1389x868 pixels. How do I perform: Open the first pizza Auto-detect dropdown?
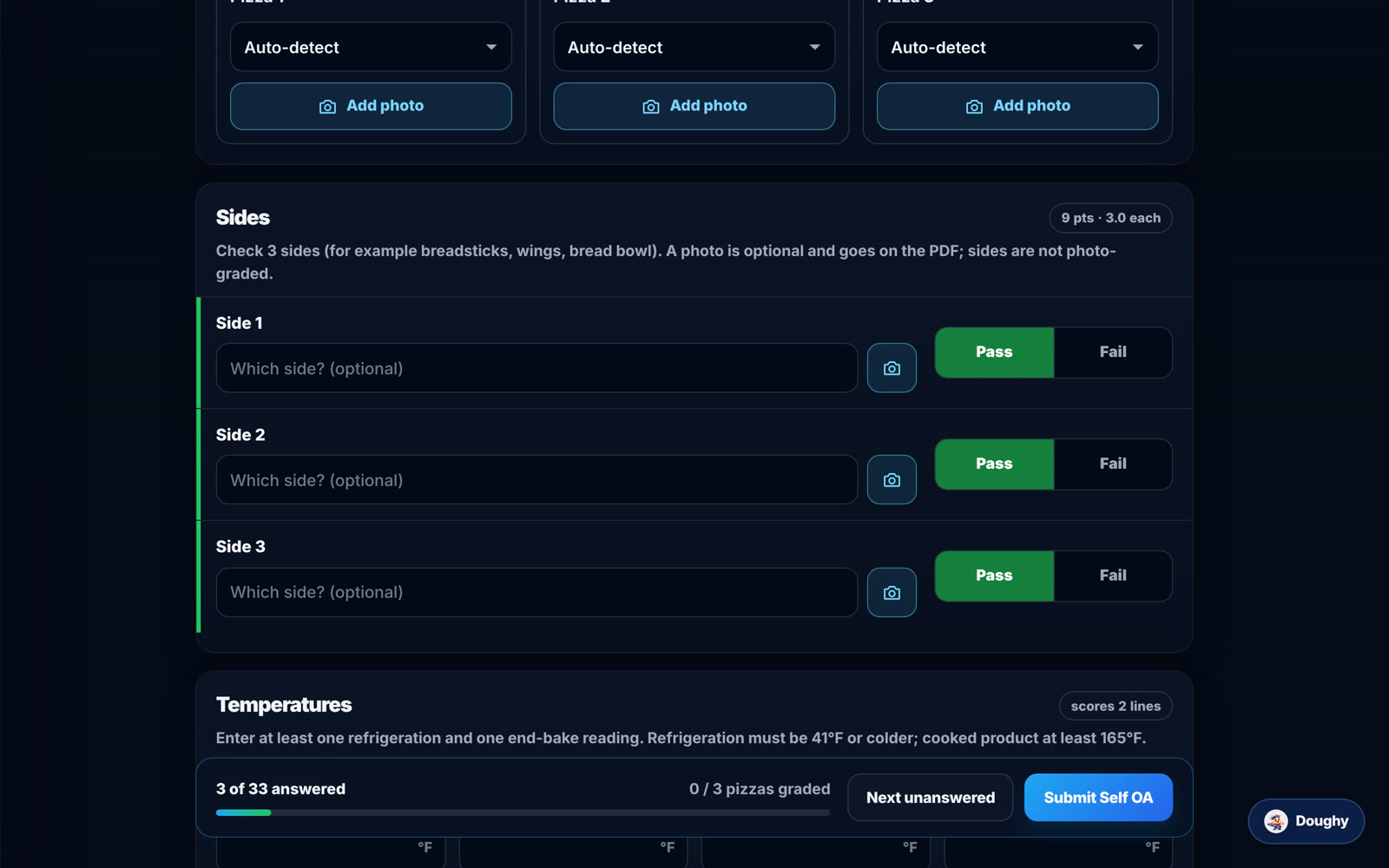371,47
